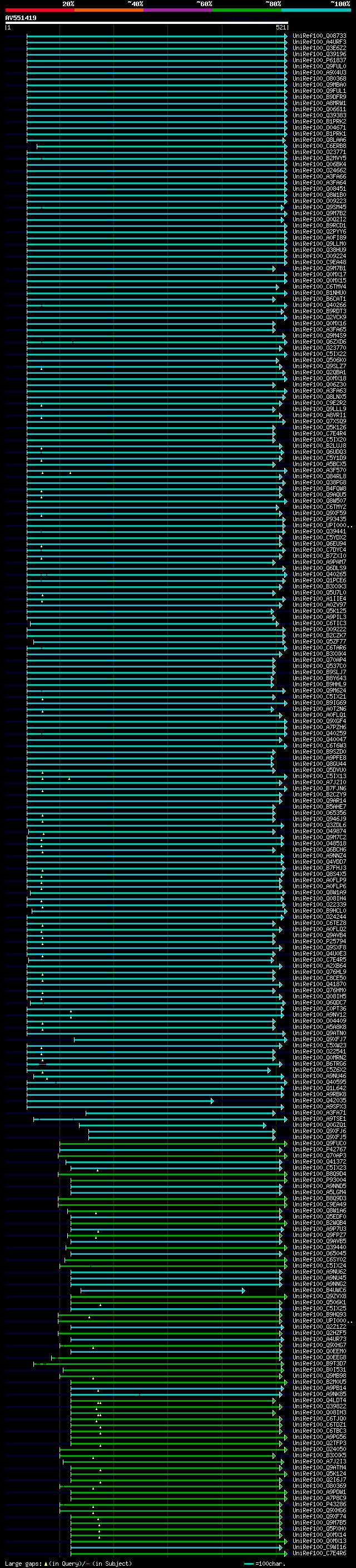Select label UniRef100_Q42035

pos(319,1101)
